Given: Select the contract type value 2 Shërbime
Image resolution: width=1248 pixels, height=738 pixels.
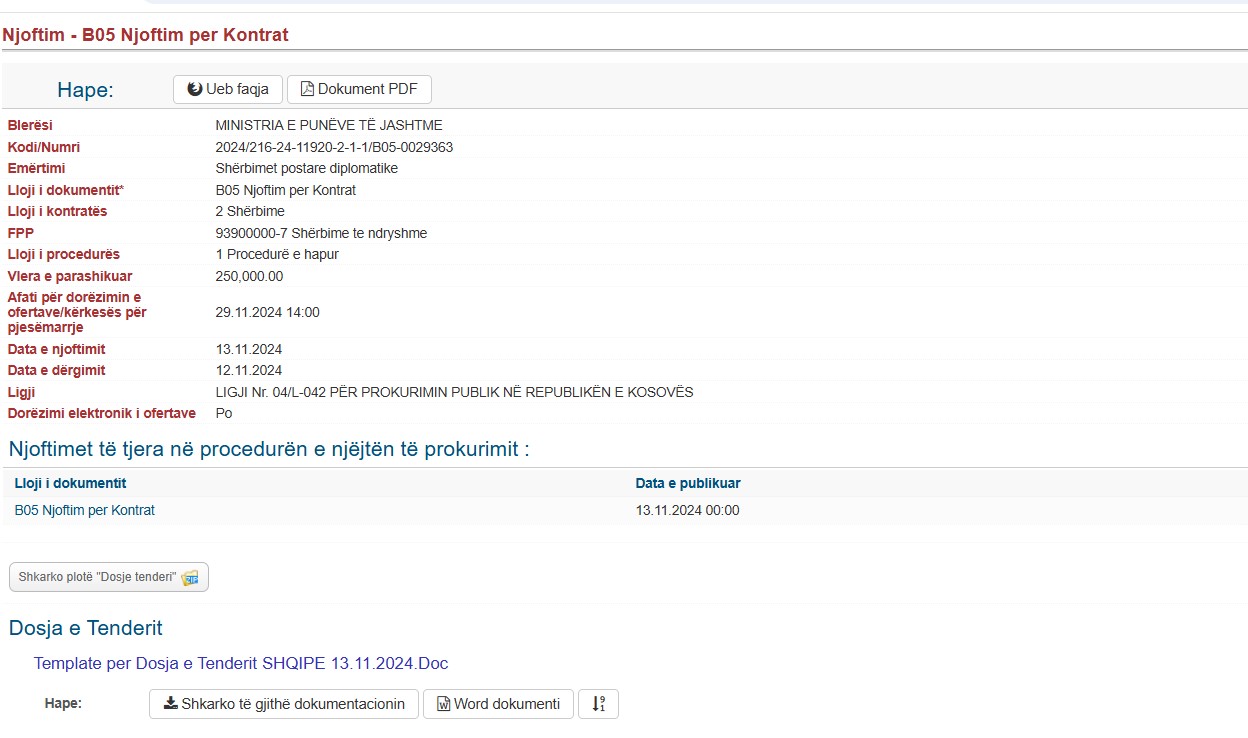Looking at the screenshot, I should pos(250,211).
